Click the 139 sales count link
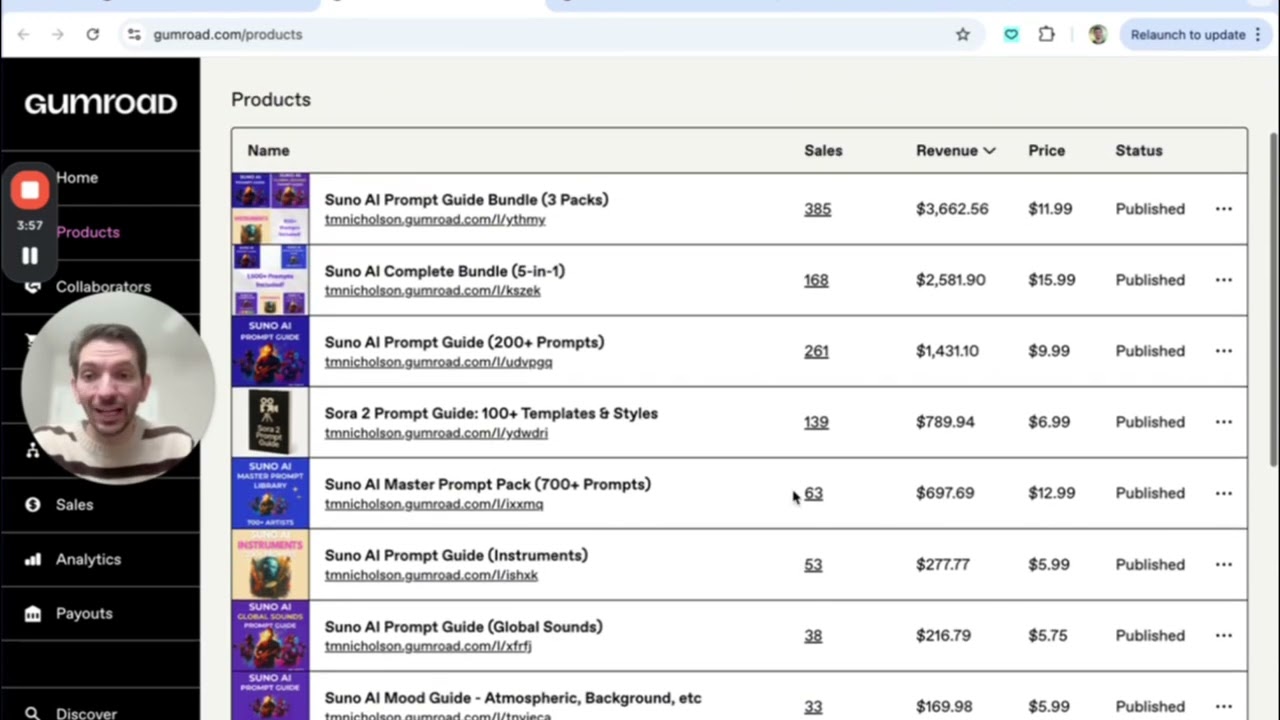1280x720 pixels. coord(816,422)
